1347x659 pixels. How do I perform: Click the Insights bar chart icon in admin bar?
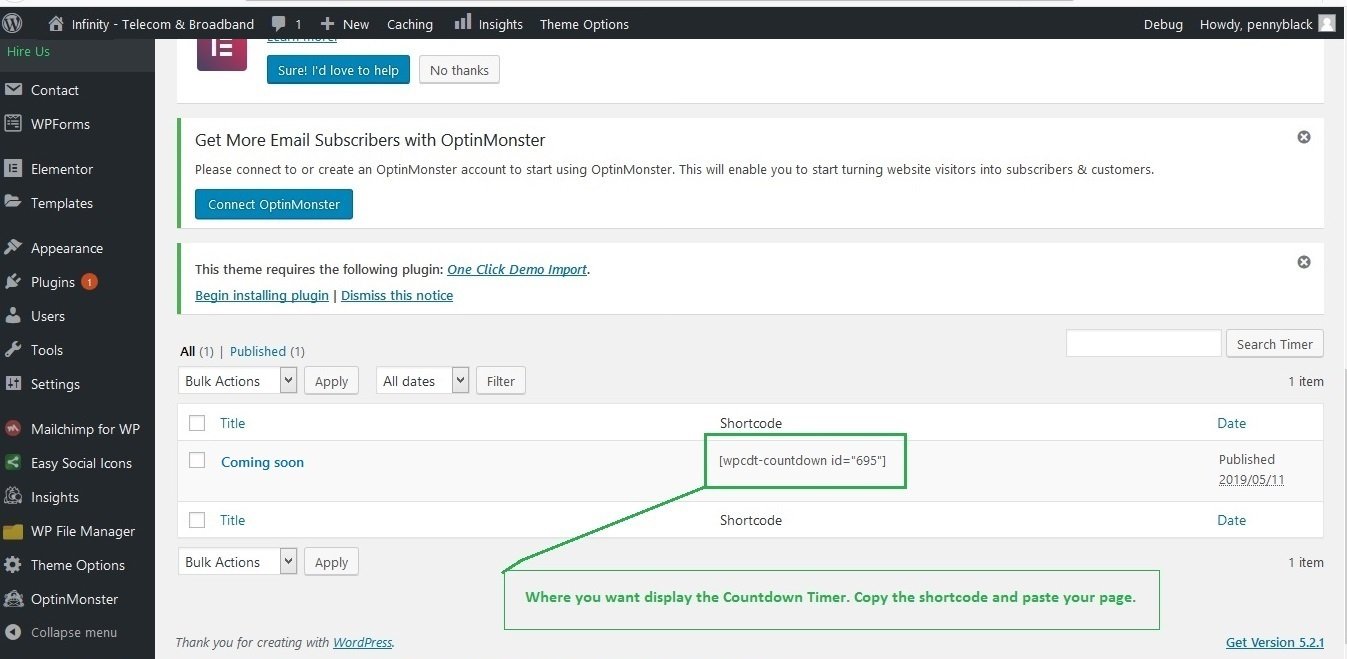click(462, 22)
